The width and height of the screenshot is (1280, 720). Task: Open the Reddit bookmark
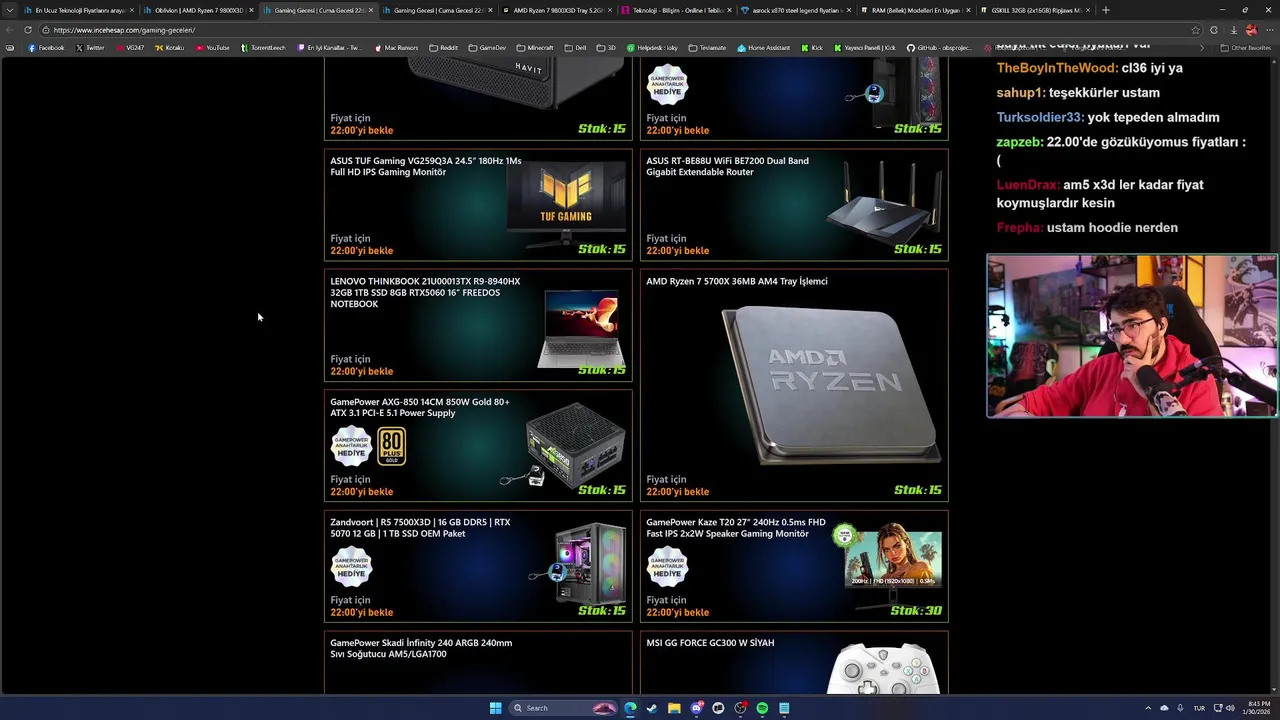(443, 48)
